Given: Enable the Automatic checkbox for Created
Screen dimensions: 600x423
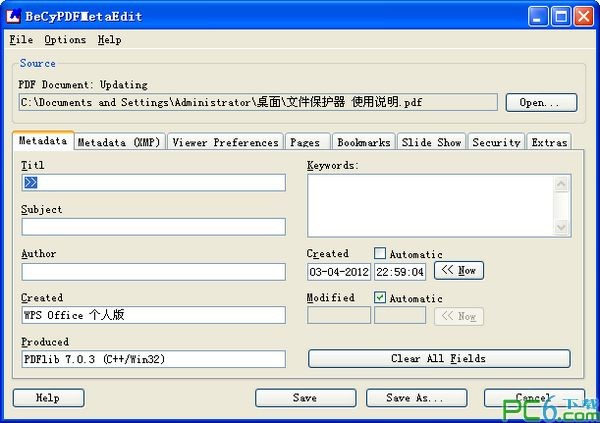Looking at the screenshot, I should [380, 253].
